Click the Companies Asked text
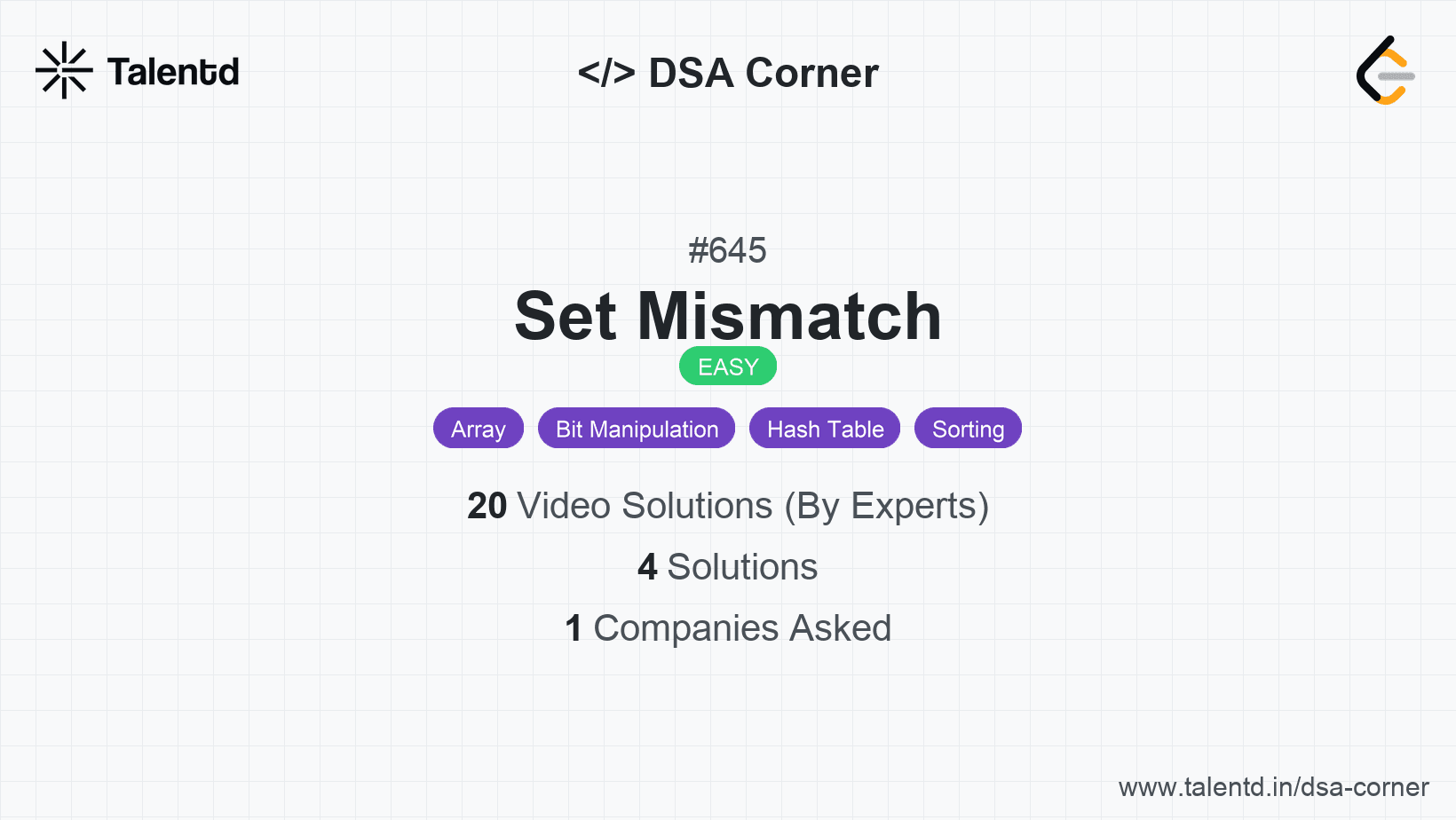Viewport: 1456px width, 820px height. (742, 628)
